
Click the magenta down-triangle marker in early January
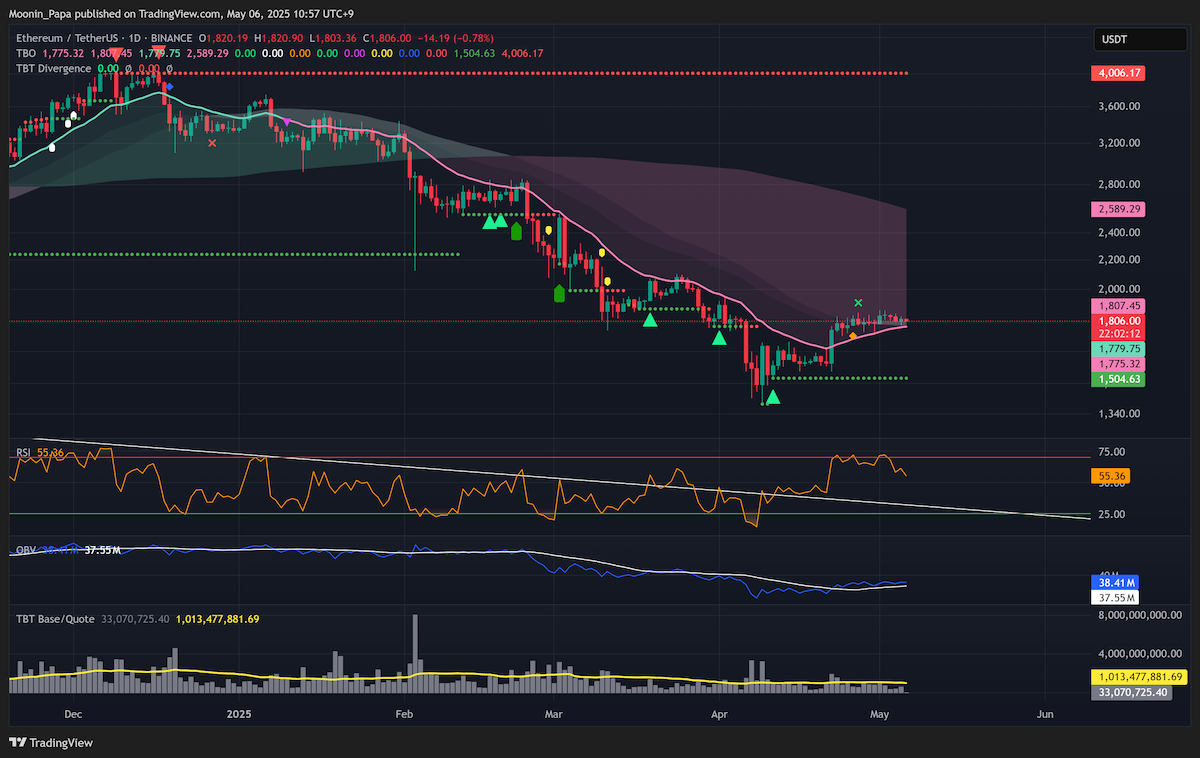pyautogui.click(x=287, y=121)
